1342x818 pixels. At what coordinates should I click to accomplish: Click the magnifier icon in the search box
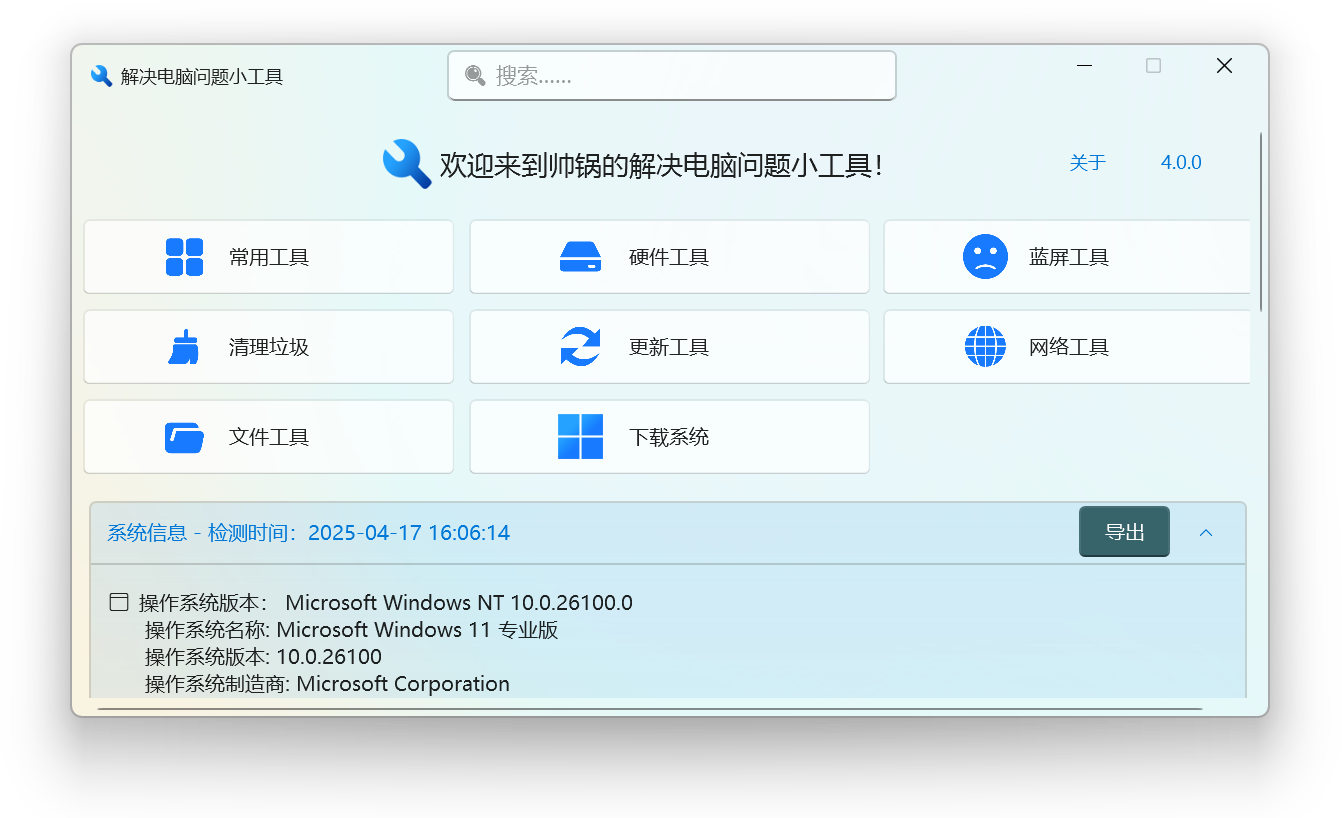475,75
